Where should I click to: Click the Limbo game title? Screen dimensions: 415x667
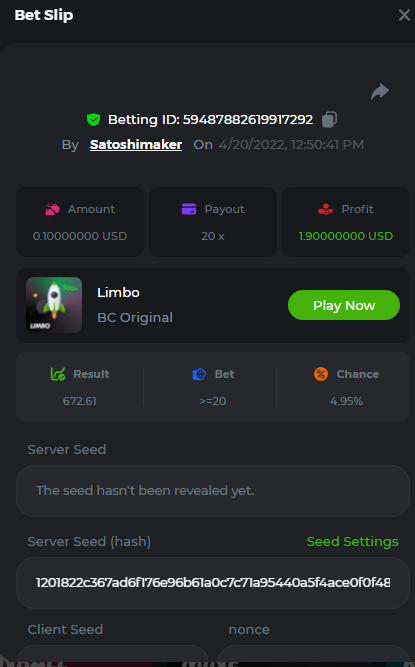click(x=118, y=293)
